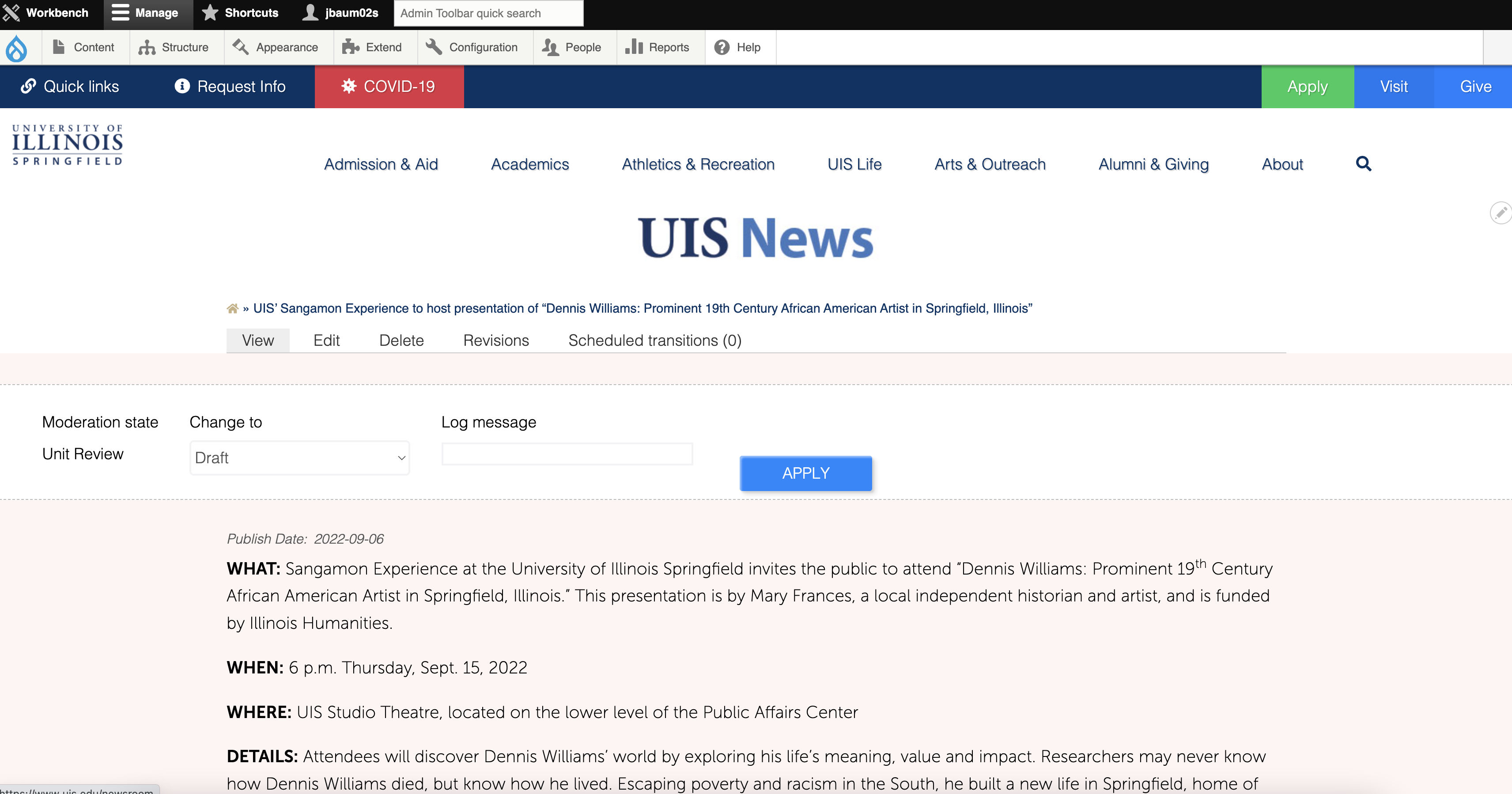Screen dimensions: 1512x794
Task: Click the Drupal drop logo icon
Action: point(16,48)
